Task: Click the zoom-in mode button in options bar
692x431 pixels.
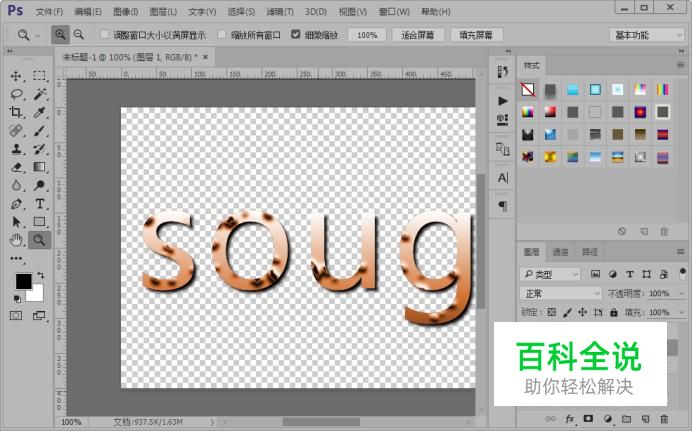Action: [60, 34]
